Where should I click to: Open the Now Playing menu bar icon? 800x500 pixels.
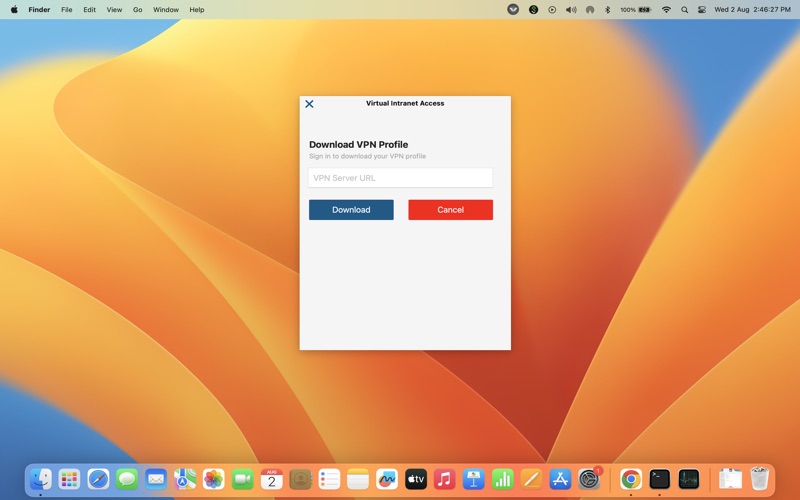pyautogui.click(x=552, y=9)
